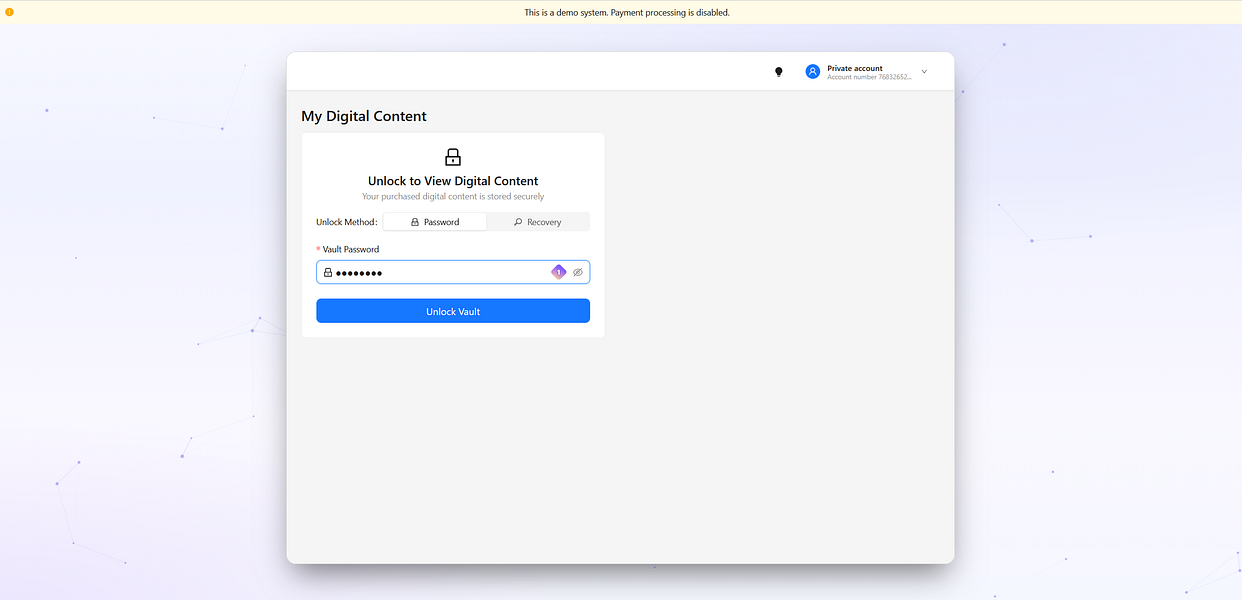This screenshot has height=600, width=1242.
Task: Click Unlock to View Digital Content title
Action: 453,181
